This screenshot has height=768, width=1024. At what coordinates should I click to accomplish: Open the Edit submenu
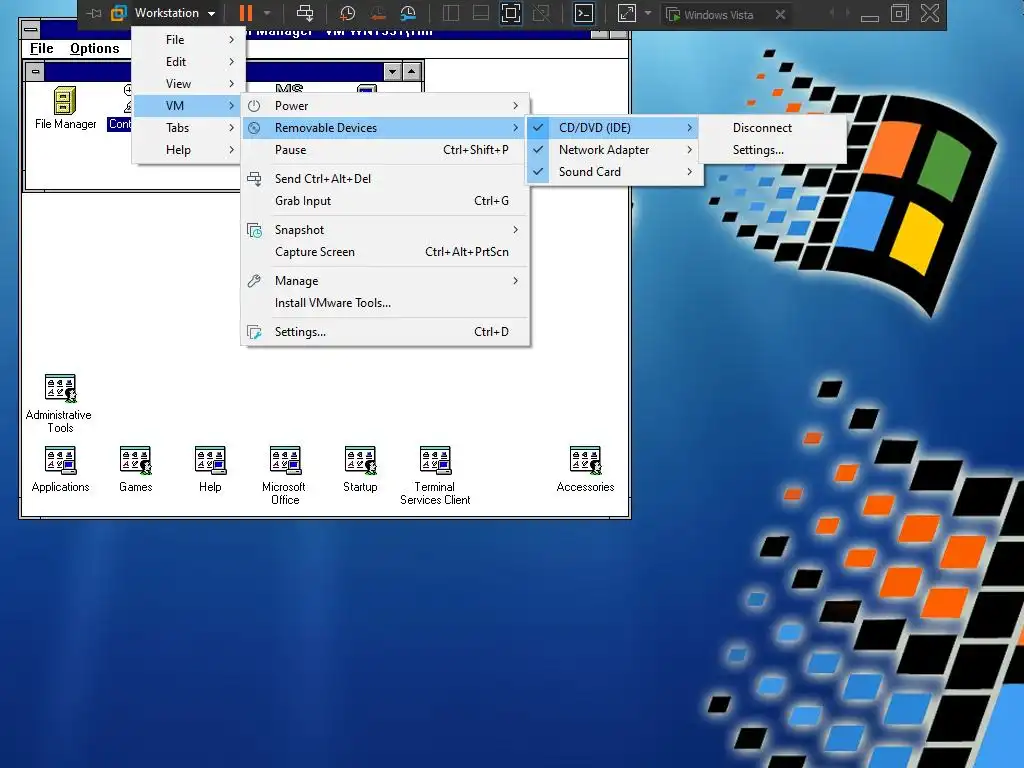tap(189, 62)
